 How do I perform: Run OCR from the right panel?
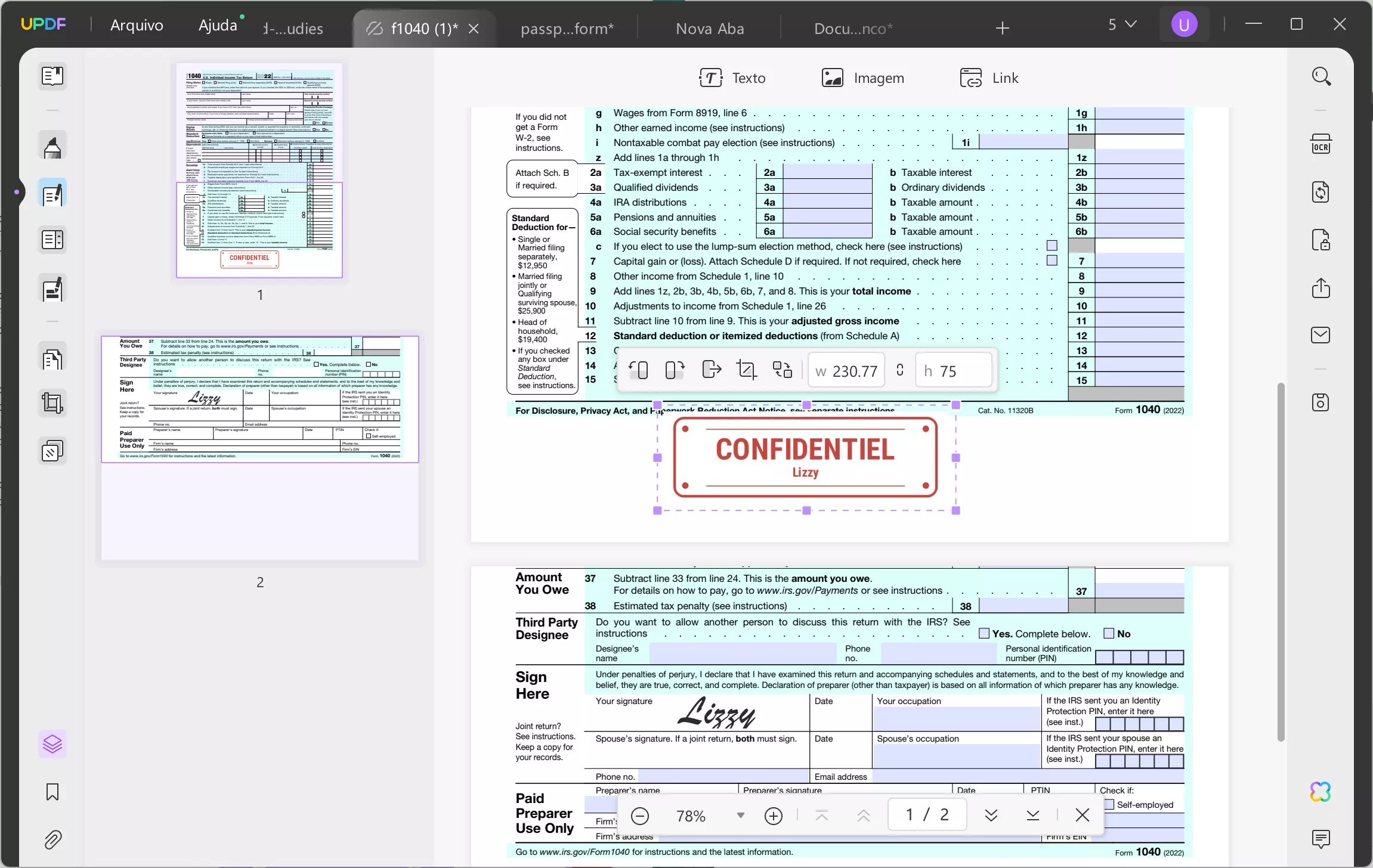coord(1320,144)
